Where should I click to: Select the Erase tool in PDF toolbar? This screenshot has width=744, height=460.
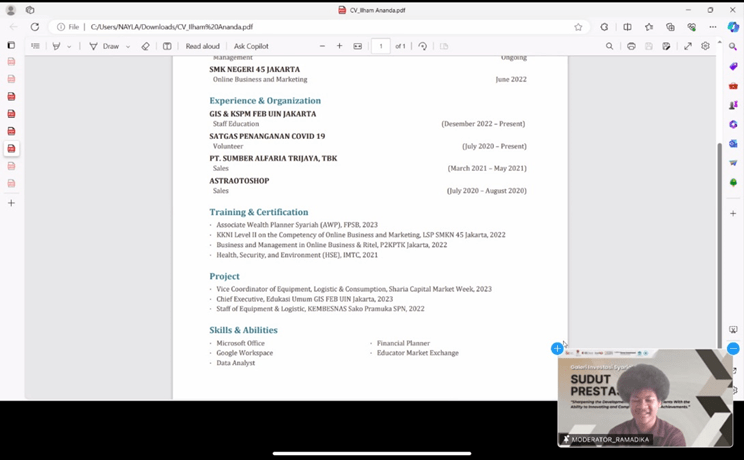click(145, 46)
